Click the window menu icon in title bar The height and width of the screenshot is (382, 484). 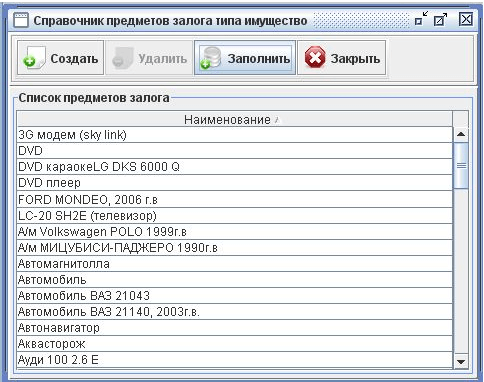pos(20,20)
